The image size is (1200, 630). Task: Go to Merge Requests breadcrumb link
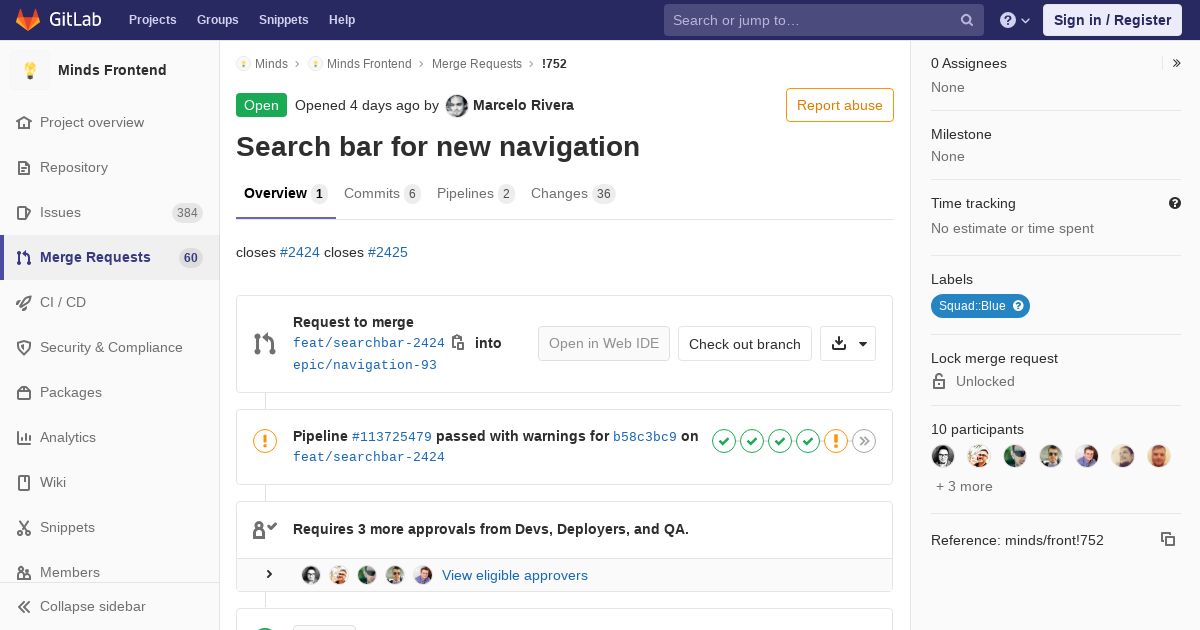coord(477,63)
